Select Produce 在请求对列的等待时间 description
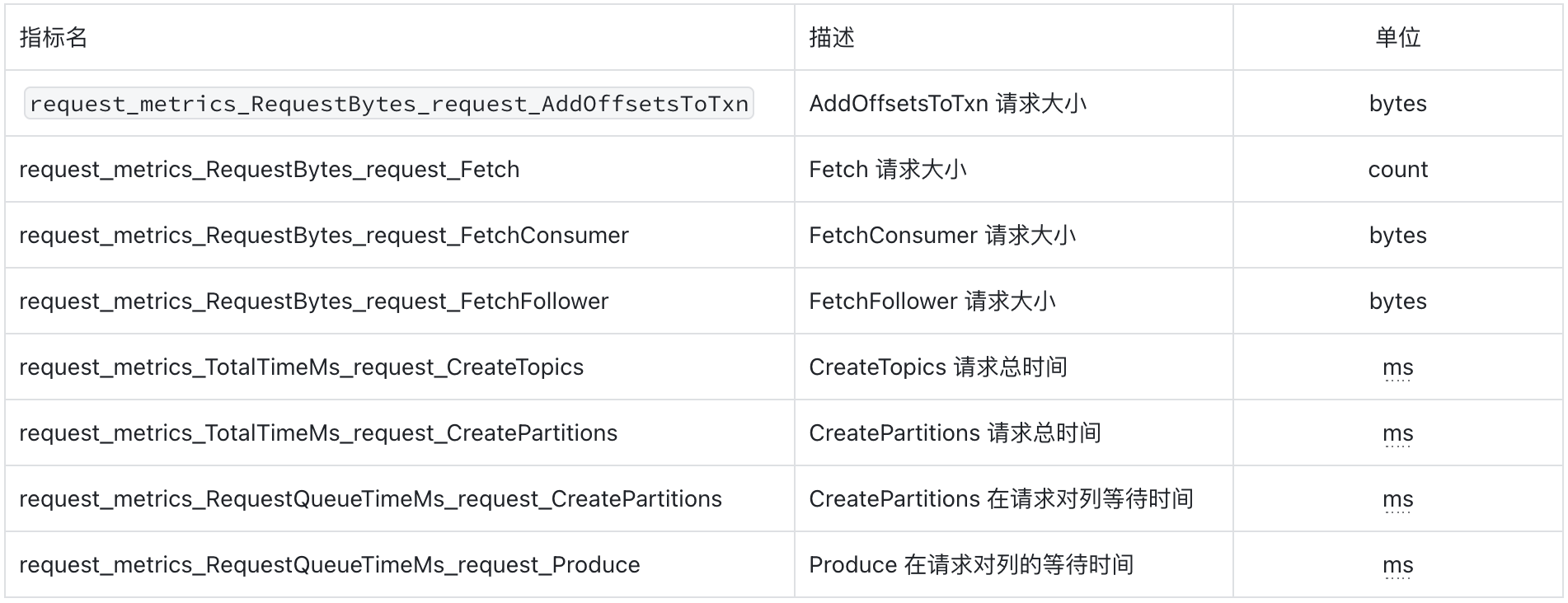 tap(972, 565)
